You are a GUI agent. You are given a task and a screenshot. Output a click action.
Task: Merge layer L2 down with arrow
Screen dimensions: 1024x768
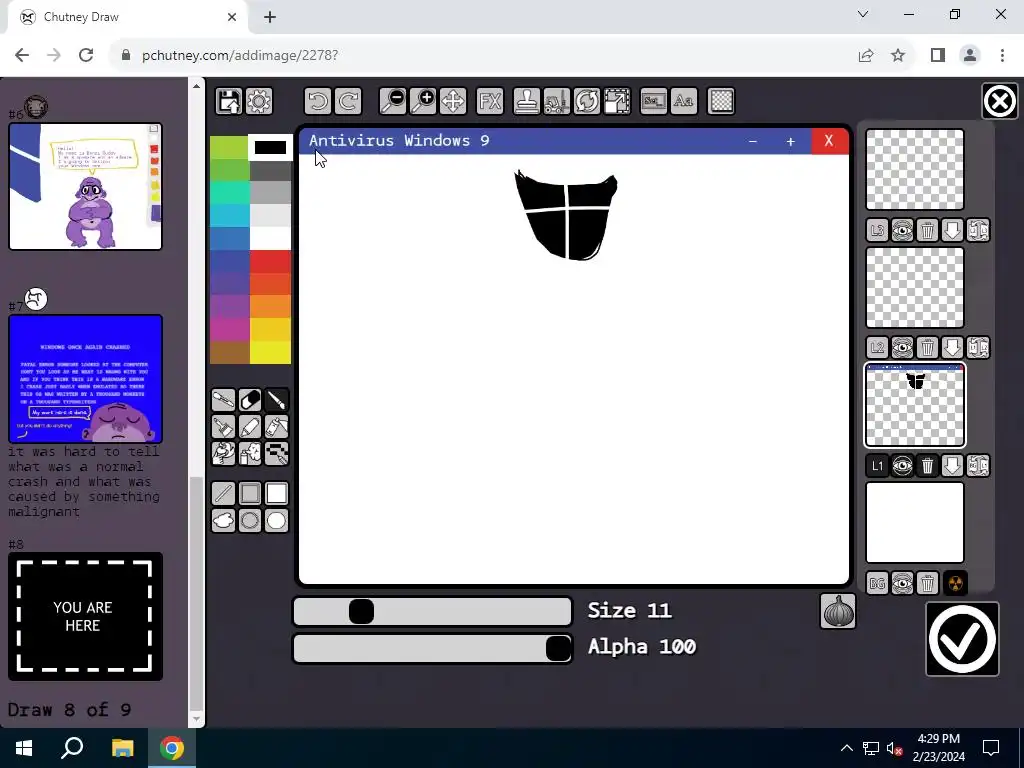pos(953,347)
